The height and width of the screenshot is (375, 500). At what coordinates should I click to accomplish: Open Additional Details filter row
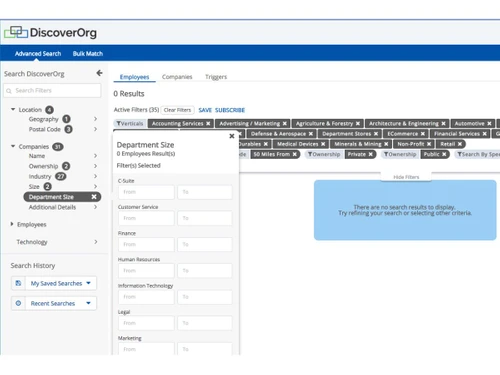coord(63,207)
